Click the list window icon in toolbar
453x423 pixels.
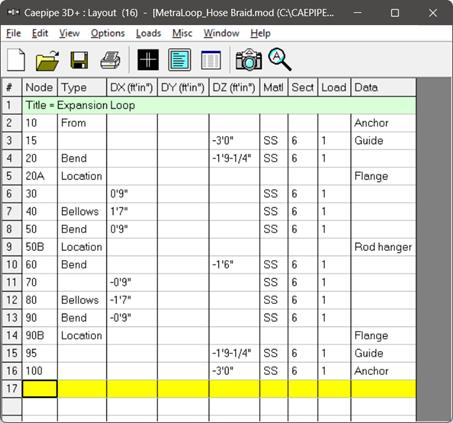point(180,60)
